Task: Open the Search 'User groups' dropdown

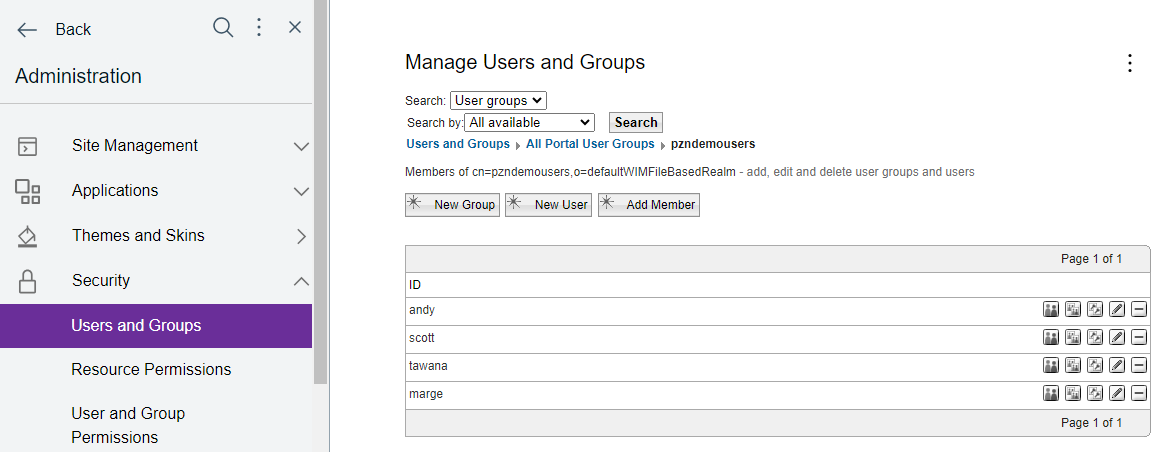Action: 498,100
